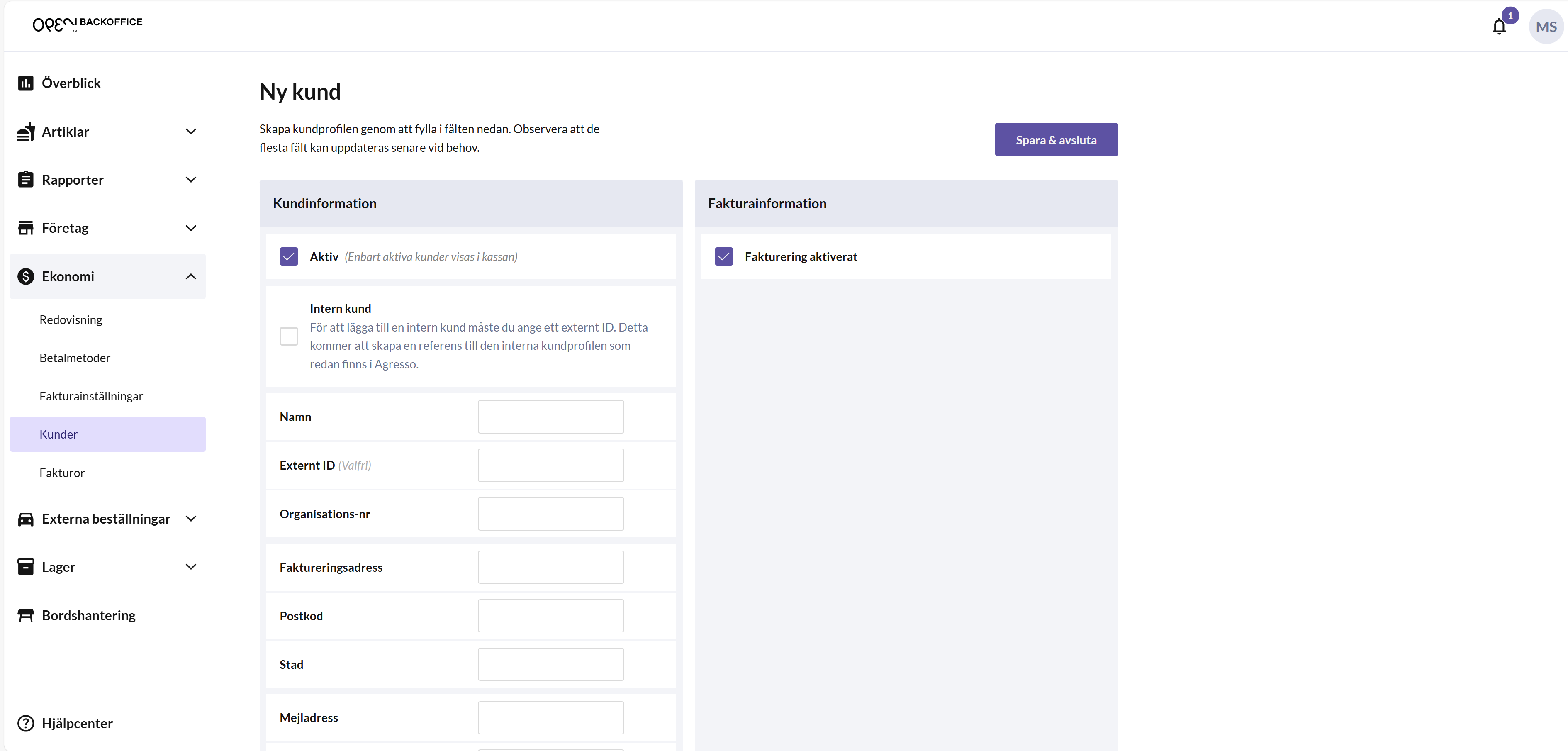Click the Open Backoffice logo
The width and height of the screenshot is (1568, 751).
[87, 24]
